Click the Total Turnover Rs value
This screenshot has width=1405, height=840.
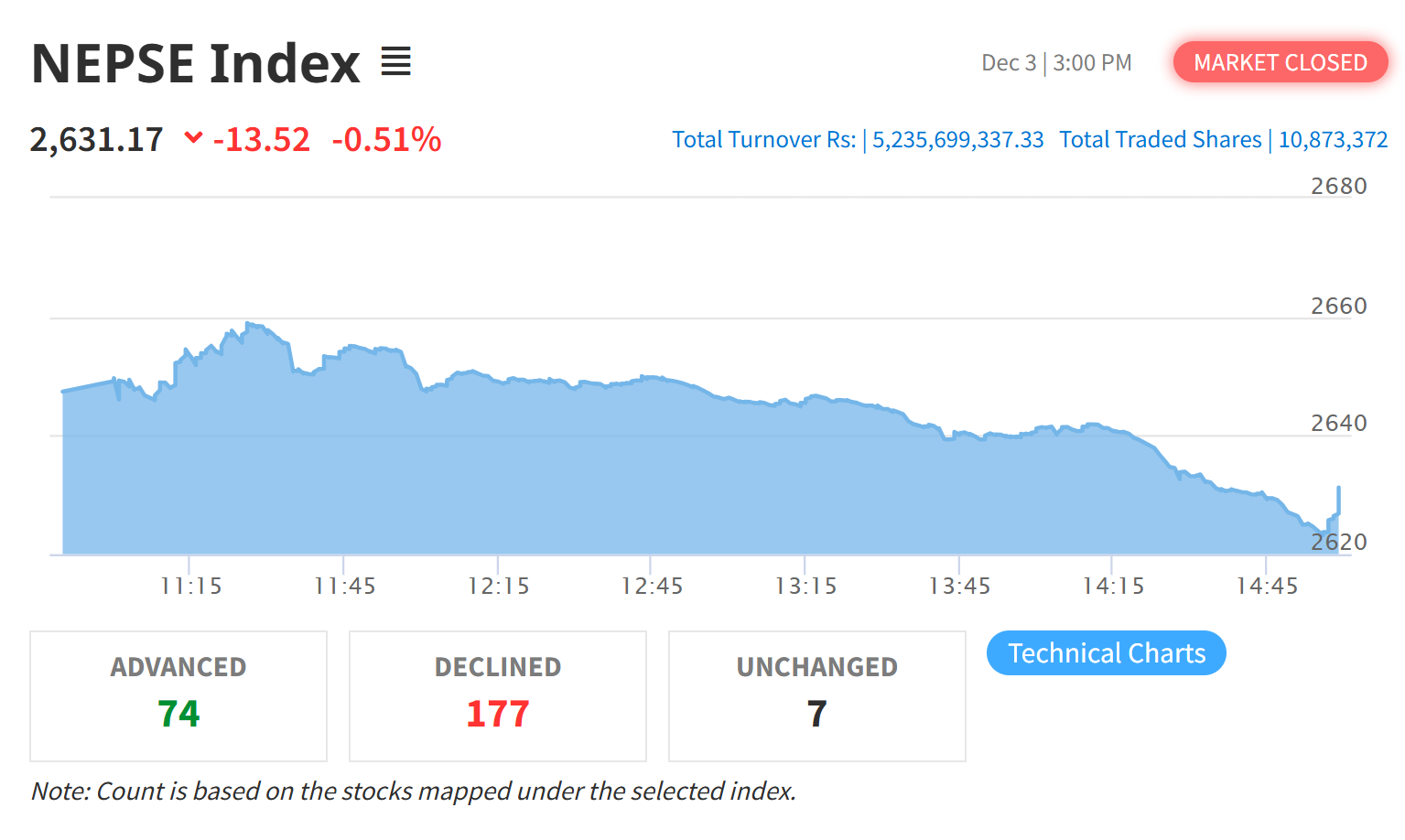(x=957, y=140)
